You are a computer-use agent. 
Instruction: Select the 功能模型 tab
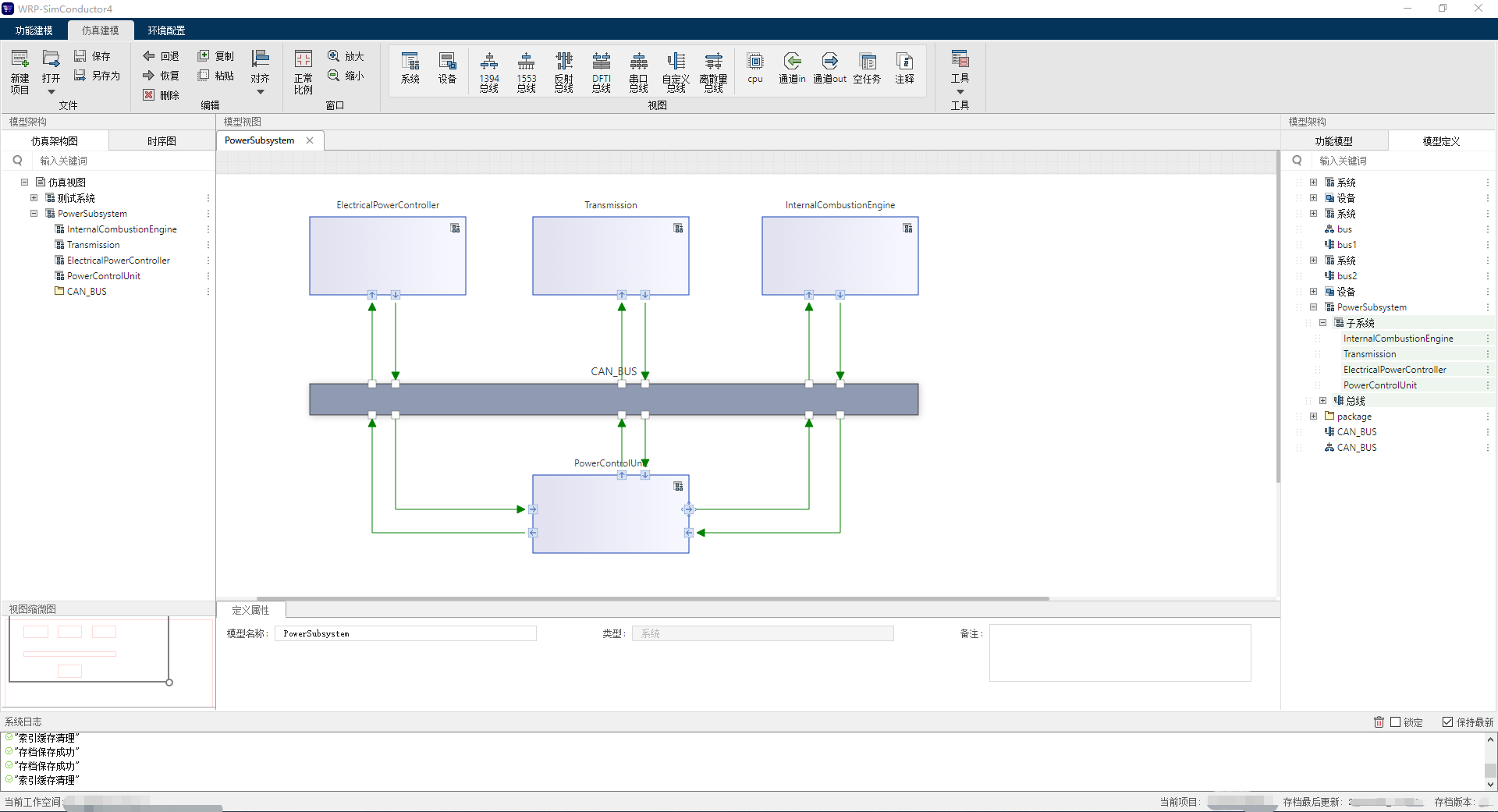point(1334,141)
